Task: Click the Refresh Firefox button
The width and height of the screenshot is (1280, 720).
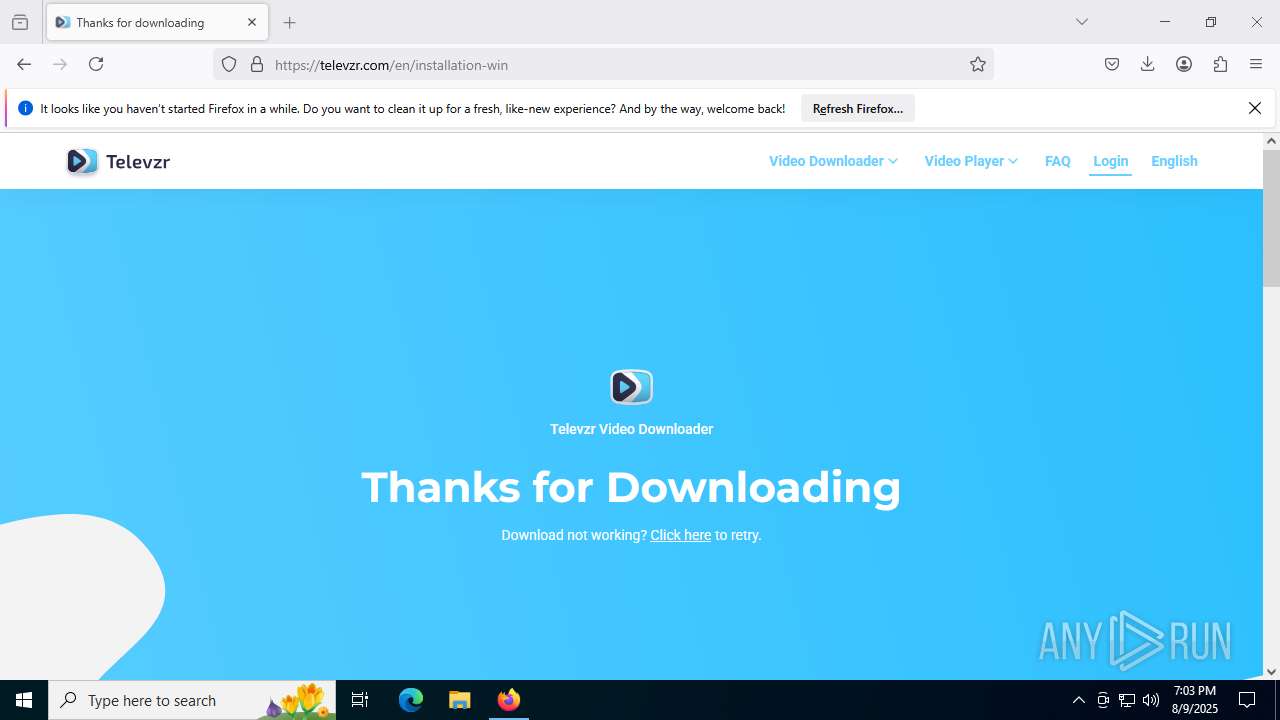Action: [x=858, y=108]
